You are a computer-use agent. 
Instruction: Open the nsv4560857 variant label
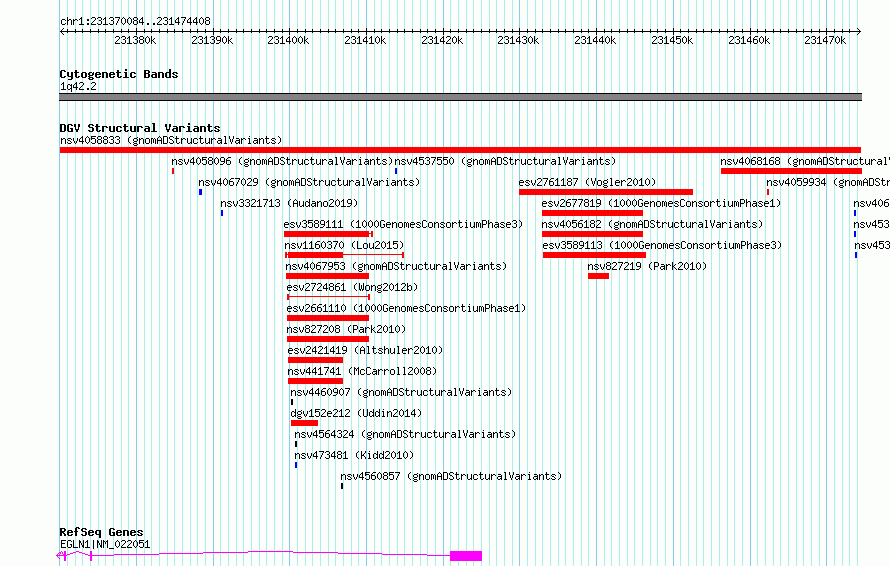[x=451, y=476]
